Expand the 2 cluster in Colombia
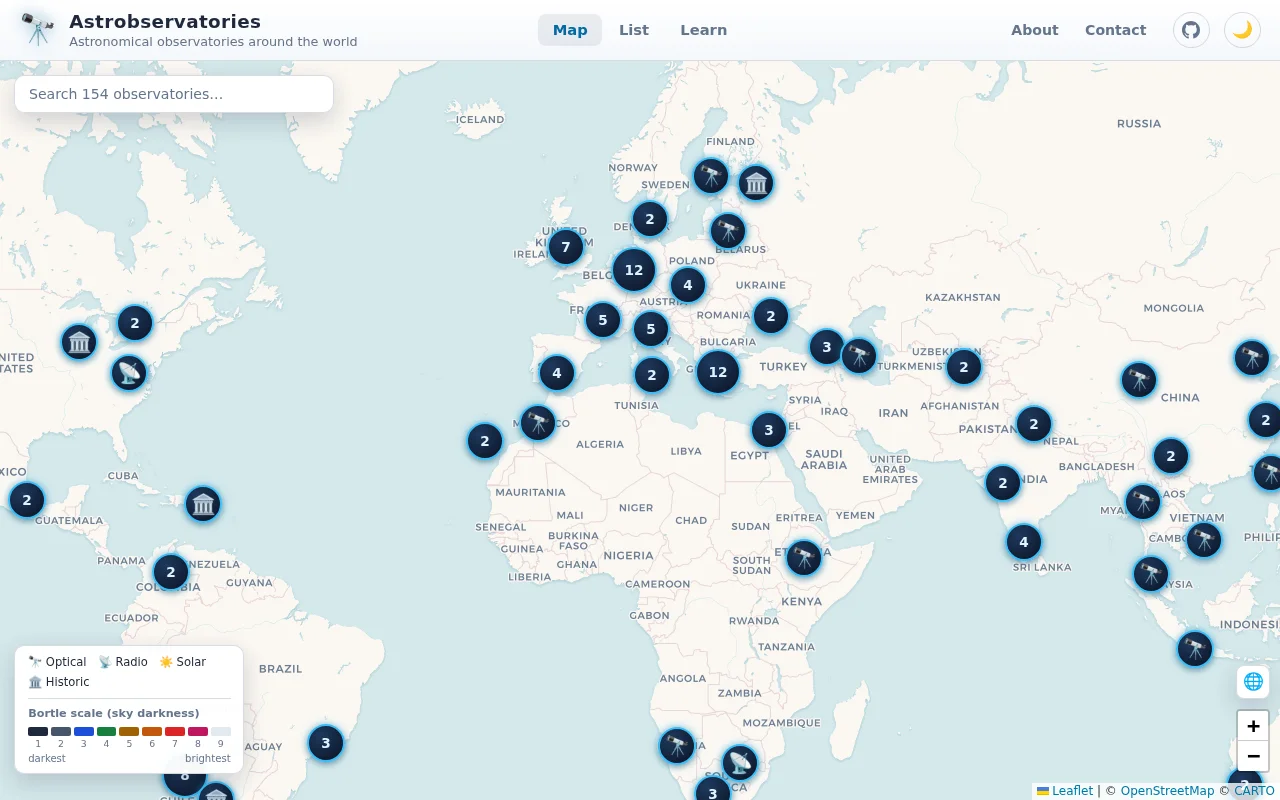The width and height of the screenshot is (1280, 800). [171, 572]
